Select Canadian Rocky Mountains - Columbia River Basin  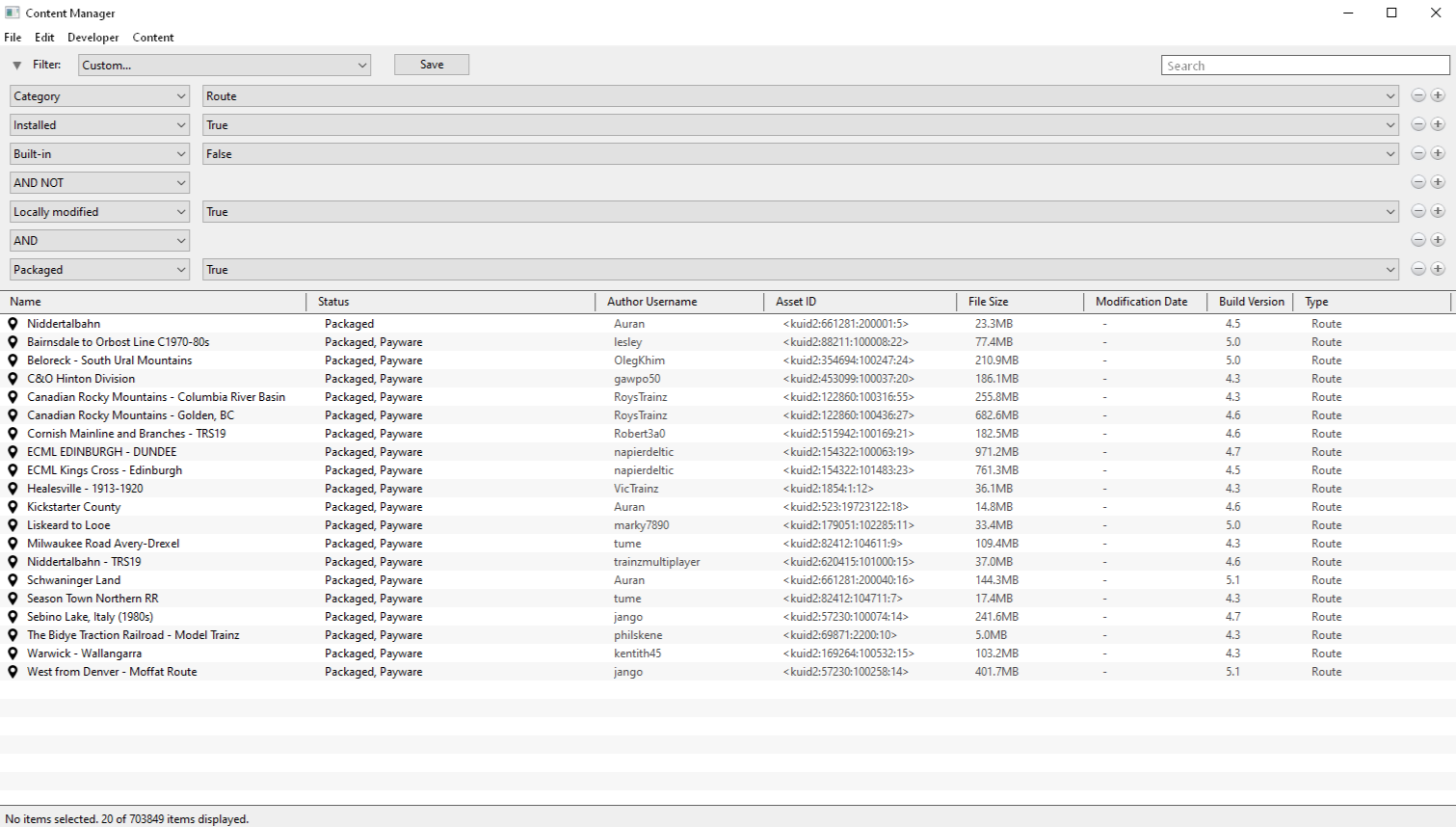(728, 397)
